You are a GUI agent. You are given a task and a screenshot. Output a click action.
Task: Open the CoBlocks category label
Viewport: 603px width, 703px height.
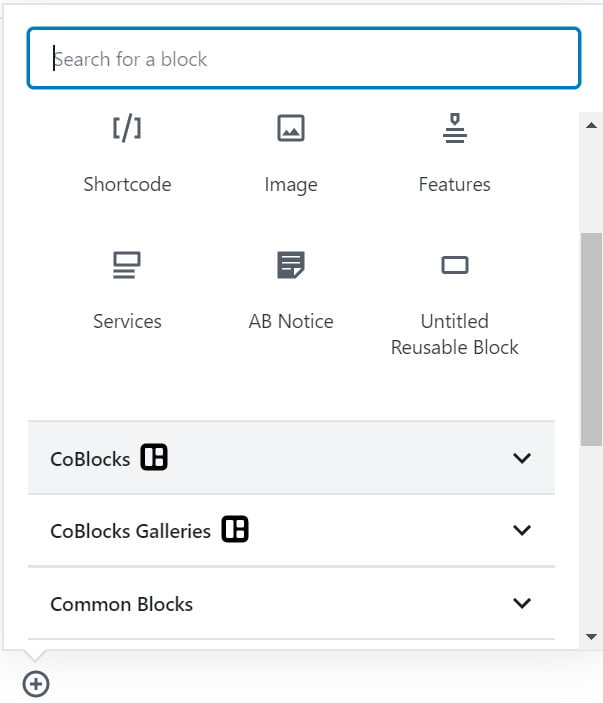(x=90, y=459)
